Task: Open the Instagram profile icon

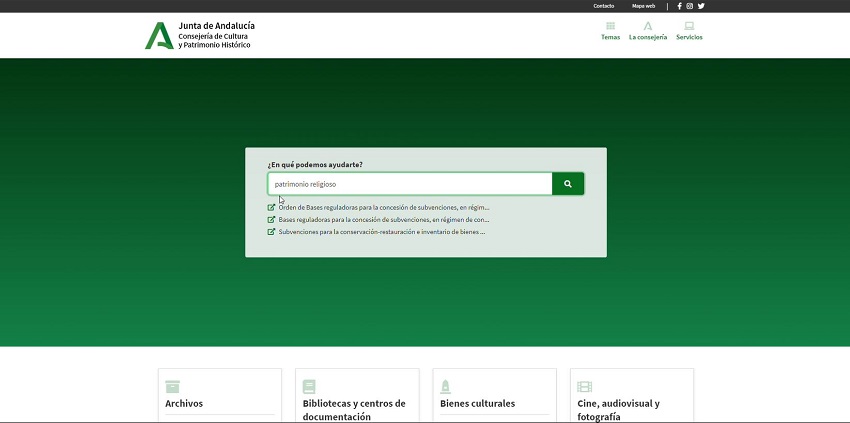Action: pos(690,6)
